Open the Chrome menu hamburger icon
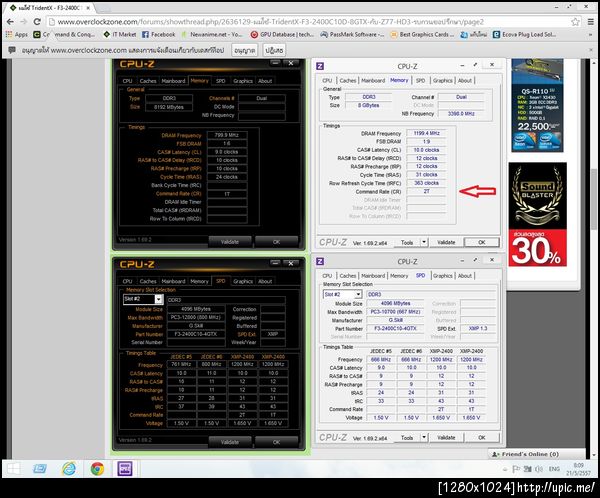The width and height of the screenshot is (600, 498). (591, 22)
